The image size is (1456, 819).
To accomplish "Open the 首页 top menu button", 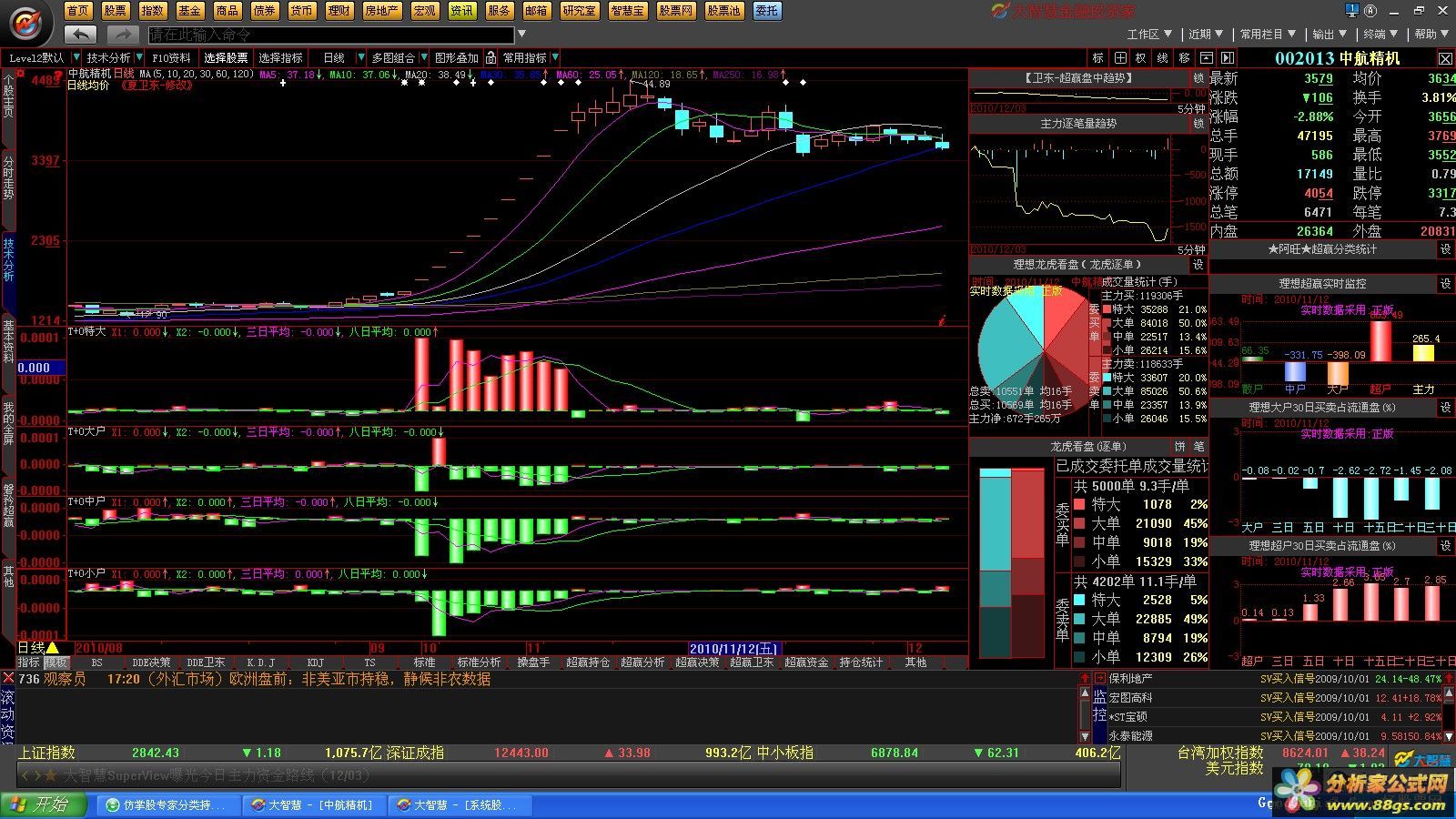I will point(78,11).
